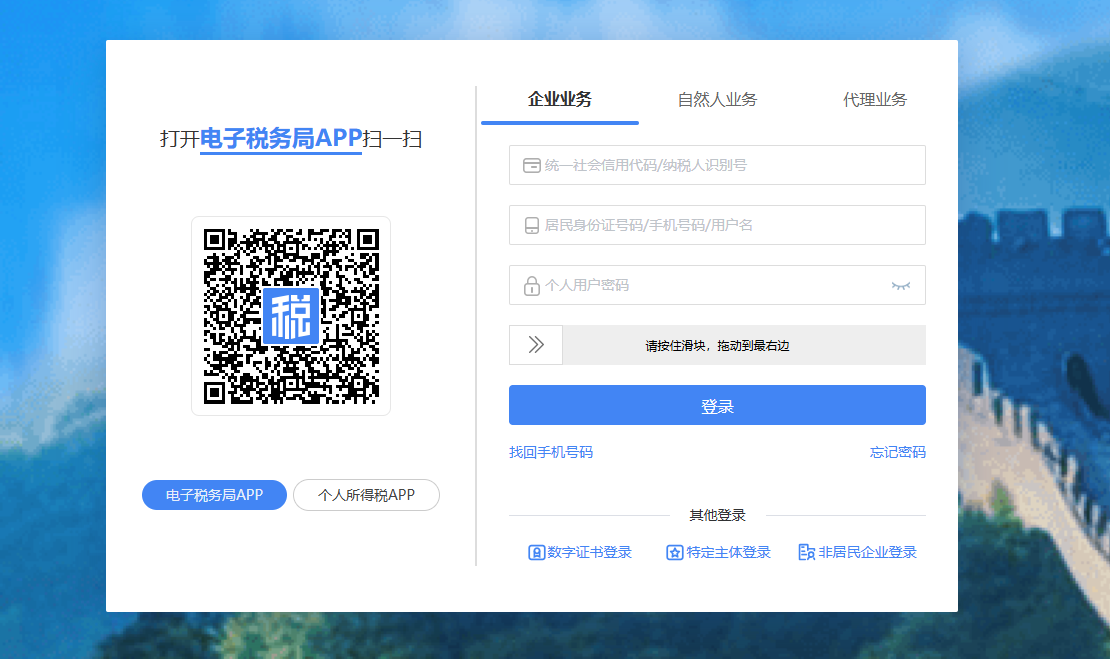The image size is (1110, 659).
Task: Click the 特定主体登录 star icon
Action: (x=675, y=553)
